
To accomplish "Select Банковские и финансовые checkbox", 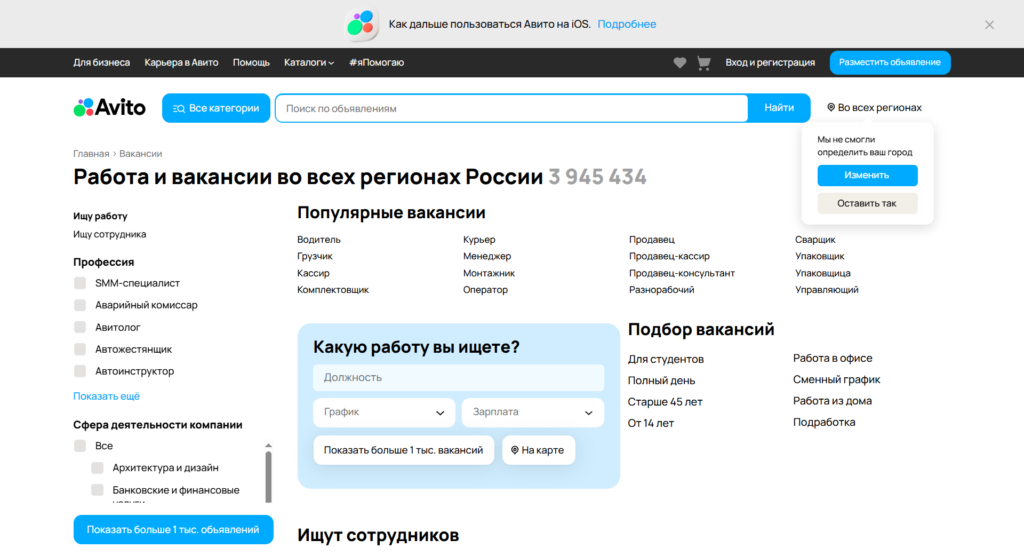I will pos(97,490).
